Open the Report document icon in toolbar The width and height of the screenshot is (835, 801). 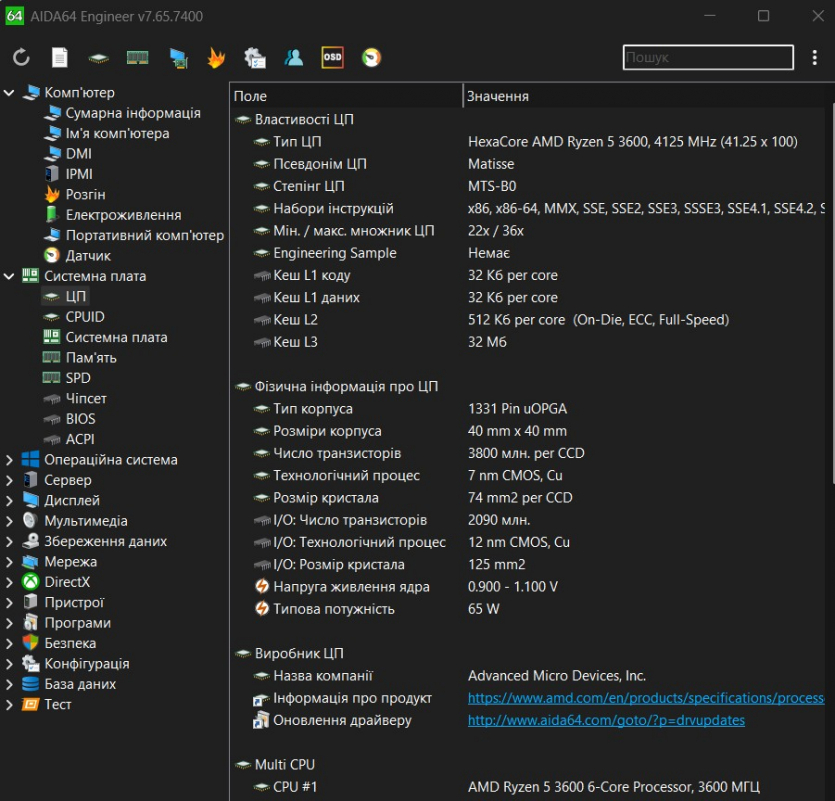[x=60, y=58]
